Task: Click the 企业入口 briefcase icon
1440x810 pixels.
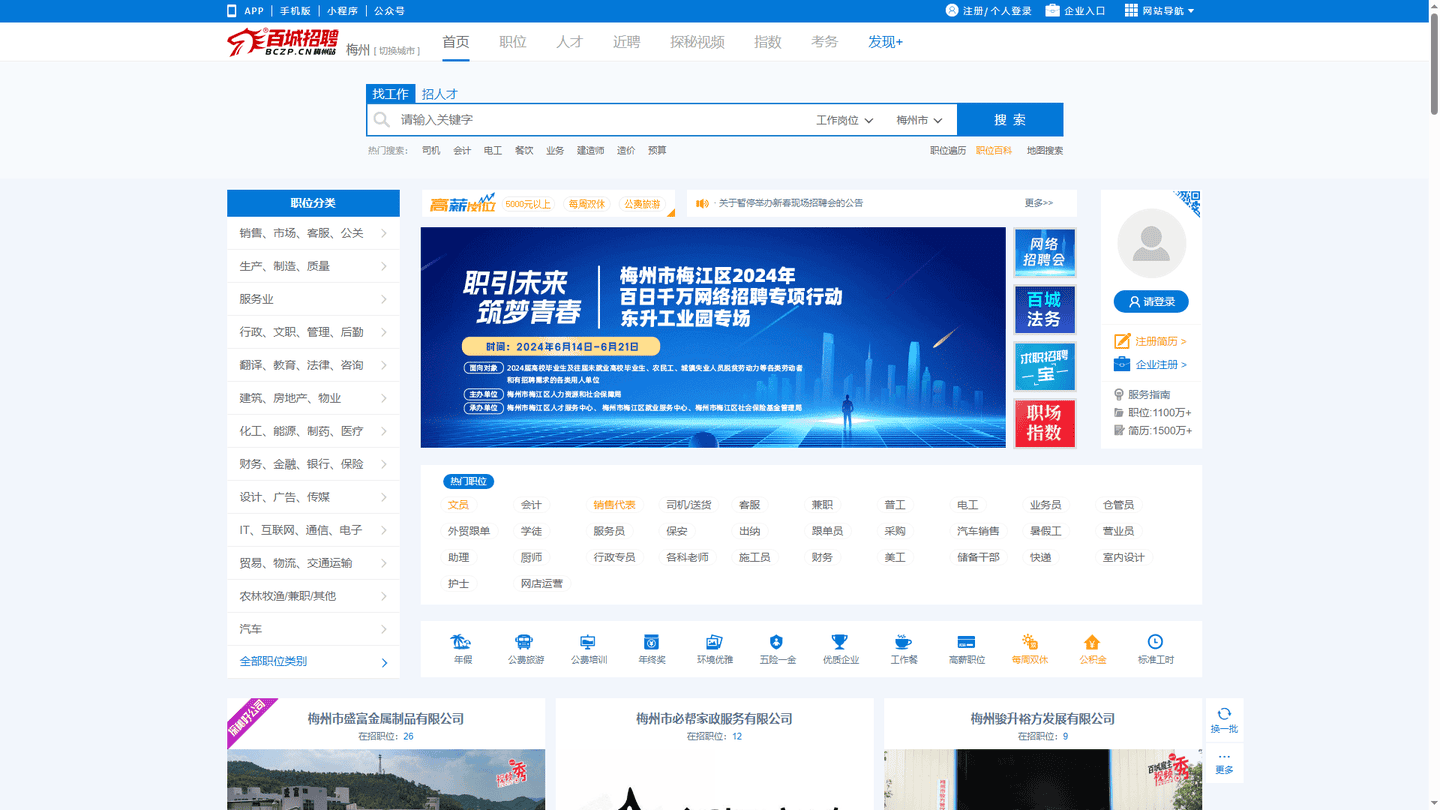Action: pyautogui.click(x=1052, y=11)
